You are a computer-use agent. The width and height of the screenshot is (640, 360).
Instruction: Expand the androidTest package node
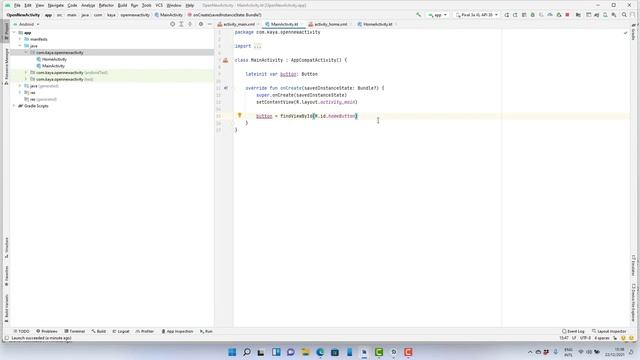[x=26, y=73]
